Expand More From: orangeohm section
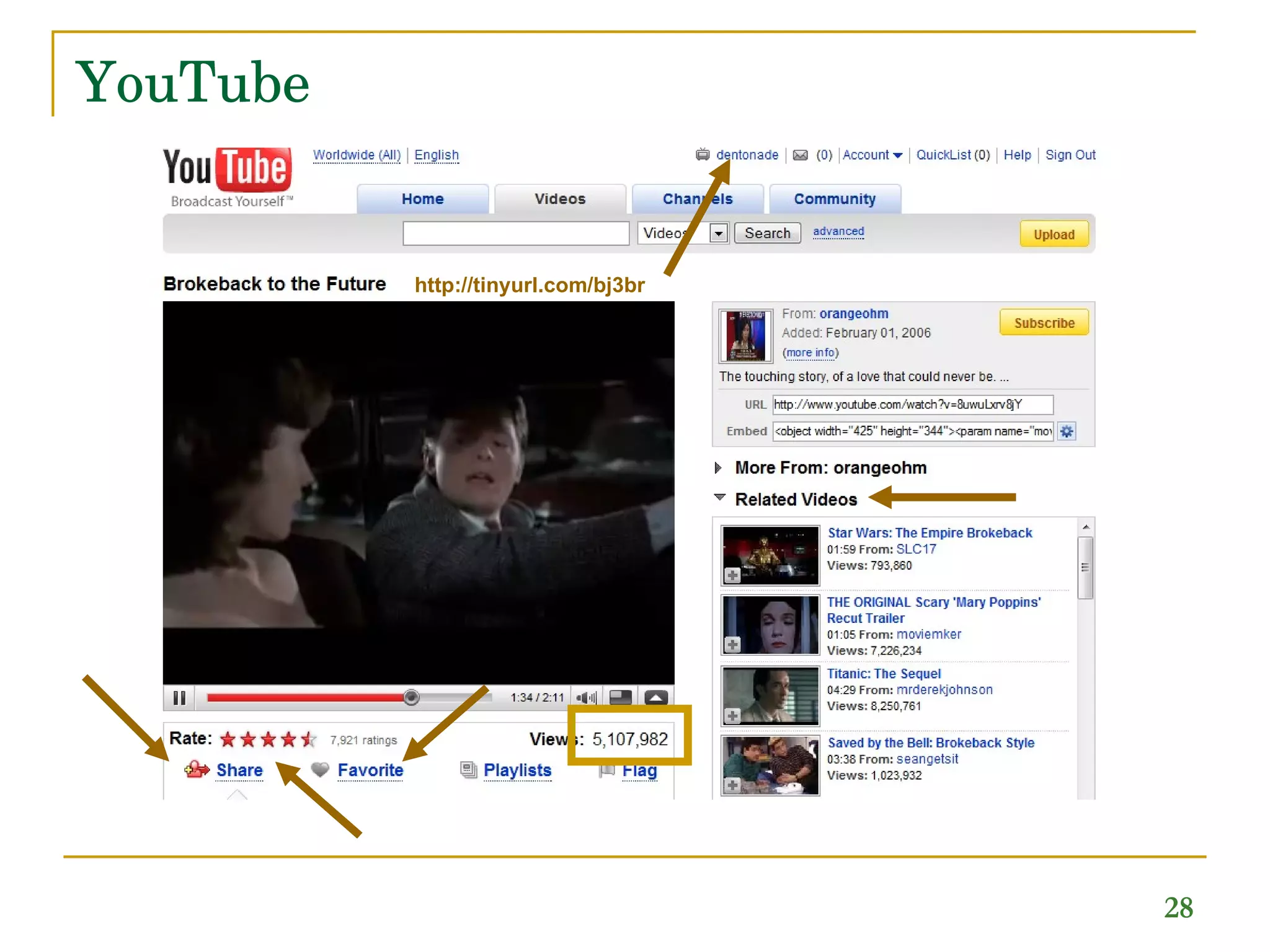This screenshot has height=952, width=1270. (718, 468)
